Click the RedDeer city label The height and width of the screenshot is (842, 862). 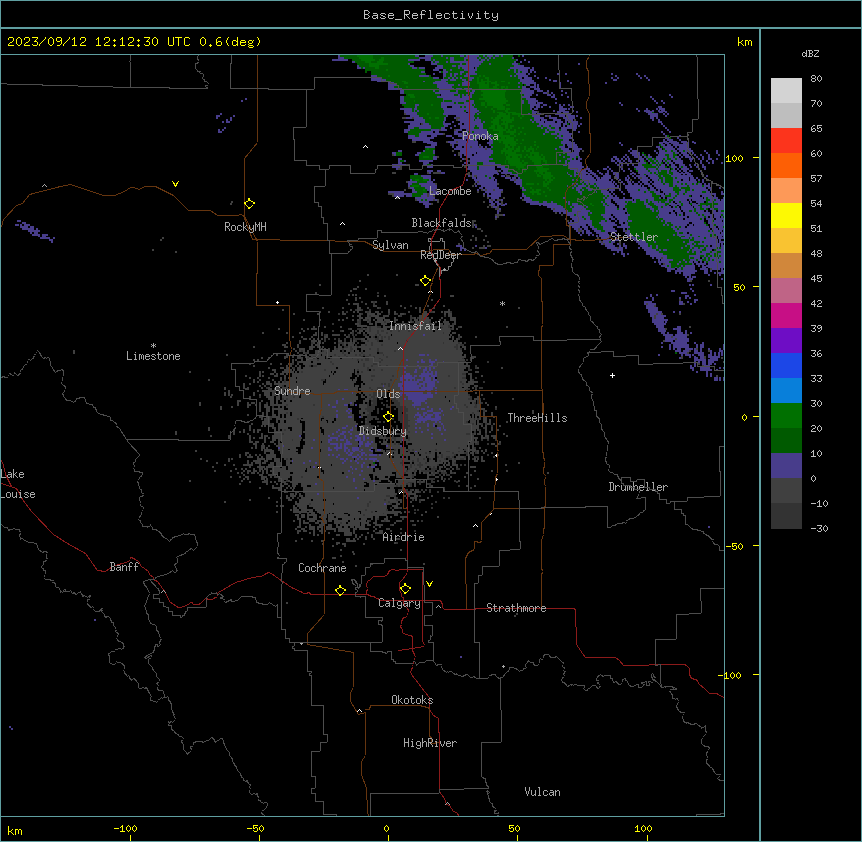[x=440, y=255]
